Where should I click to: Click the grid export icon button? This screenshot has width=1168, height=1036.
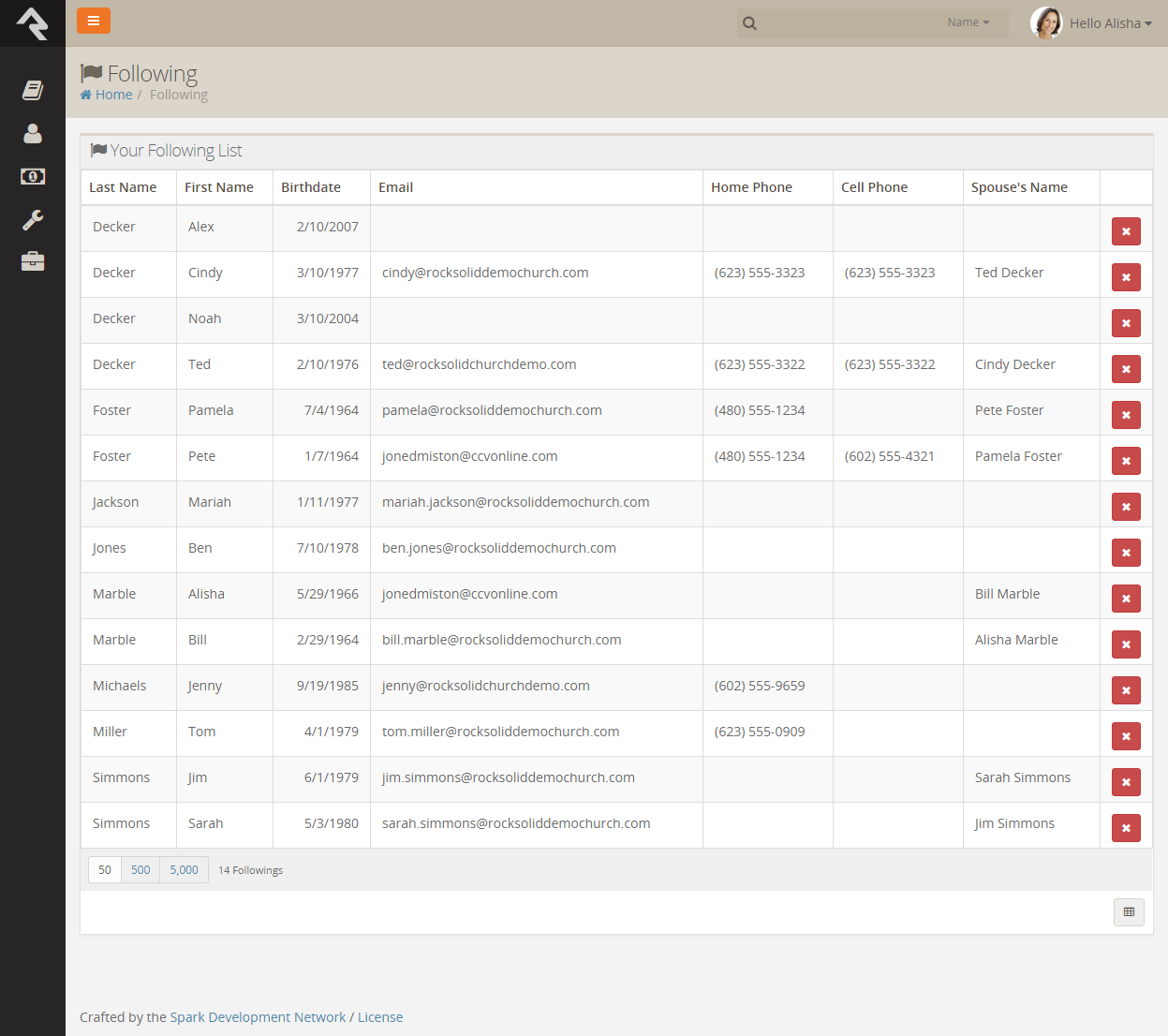click(1129, 912)
